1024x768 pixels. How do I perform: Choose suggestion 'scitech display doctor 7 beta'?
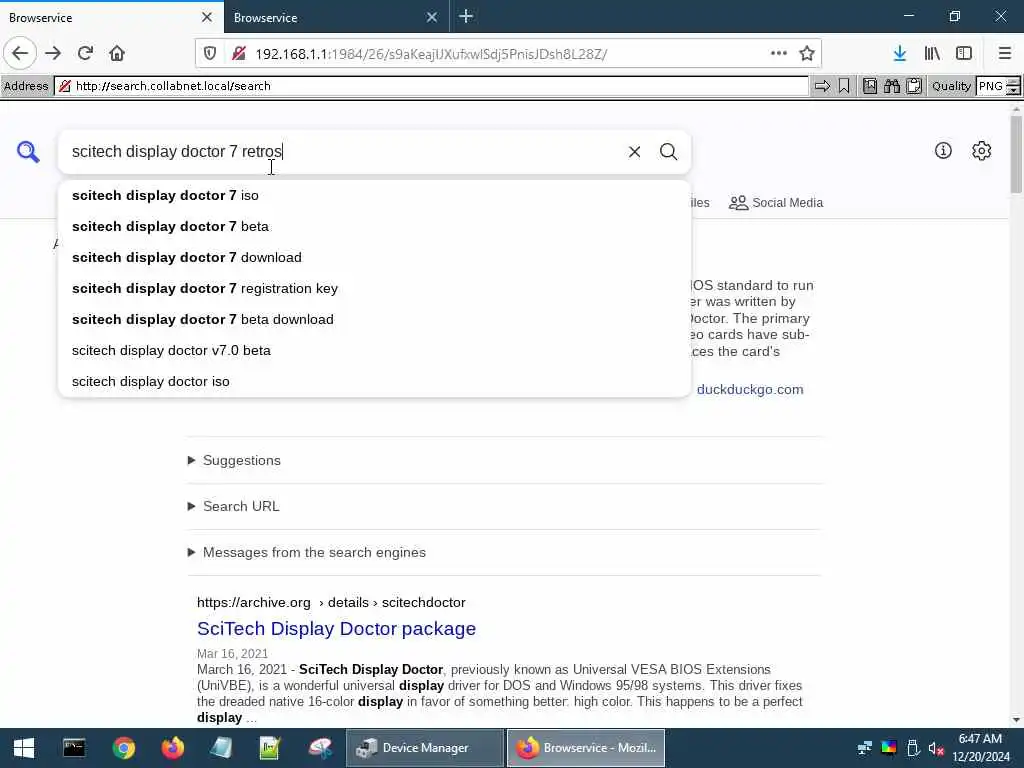[374, 227]
